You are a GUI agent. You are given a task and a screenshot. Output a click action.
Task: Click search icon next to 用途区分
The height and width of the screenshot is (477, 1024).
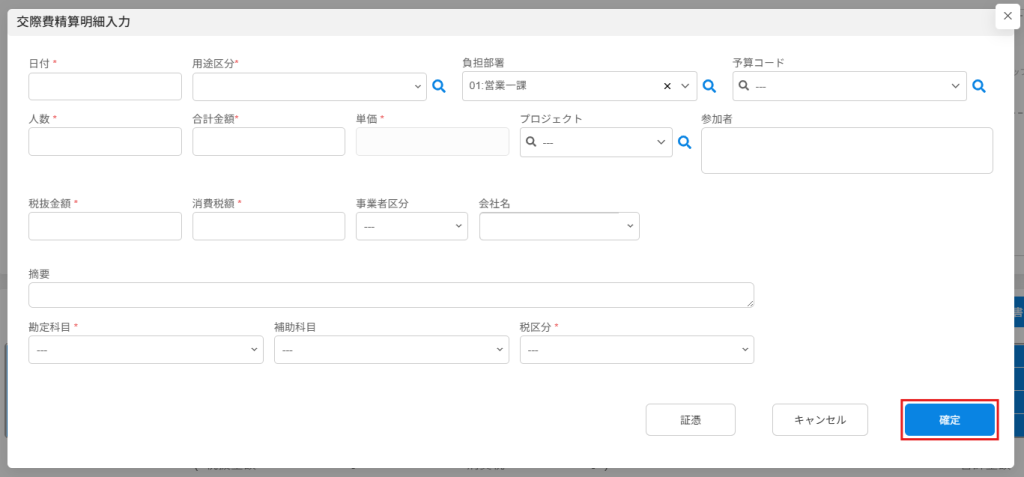(x=438, y=87)
